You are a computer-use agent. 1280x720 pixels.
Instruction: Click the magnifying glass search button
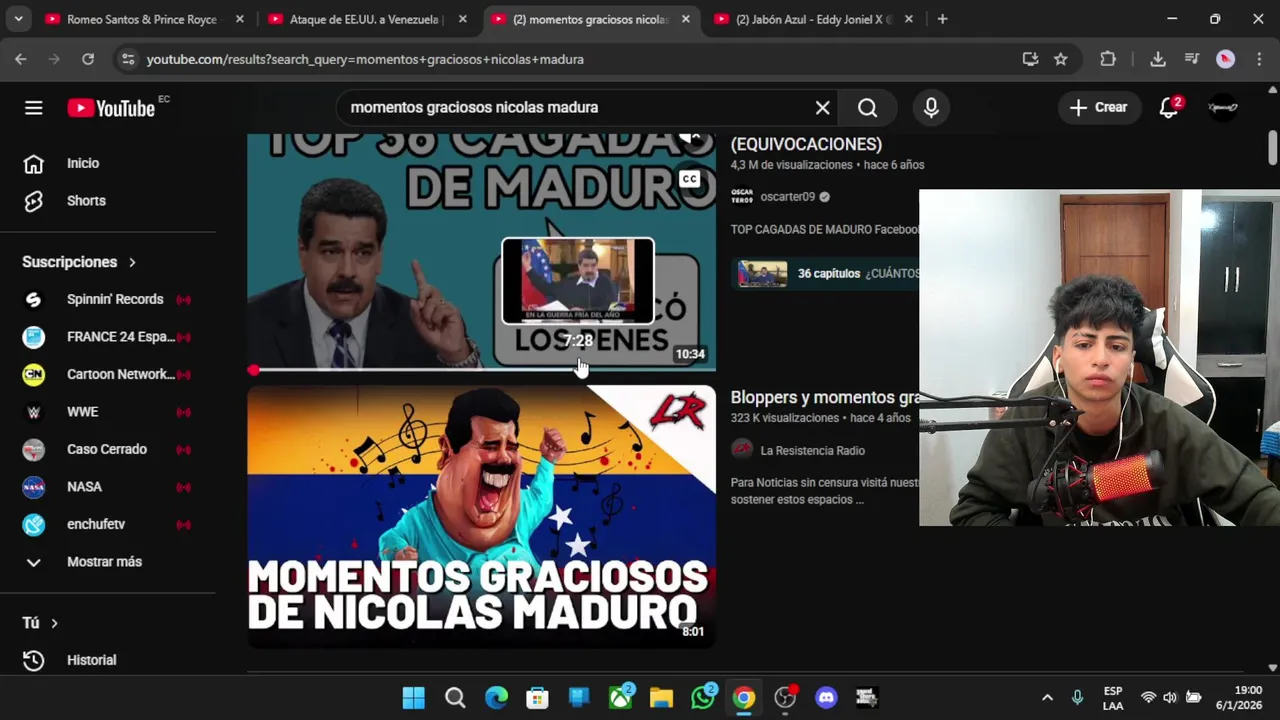coord(867,108)
